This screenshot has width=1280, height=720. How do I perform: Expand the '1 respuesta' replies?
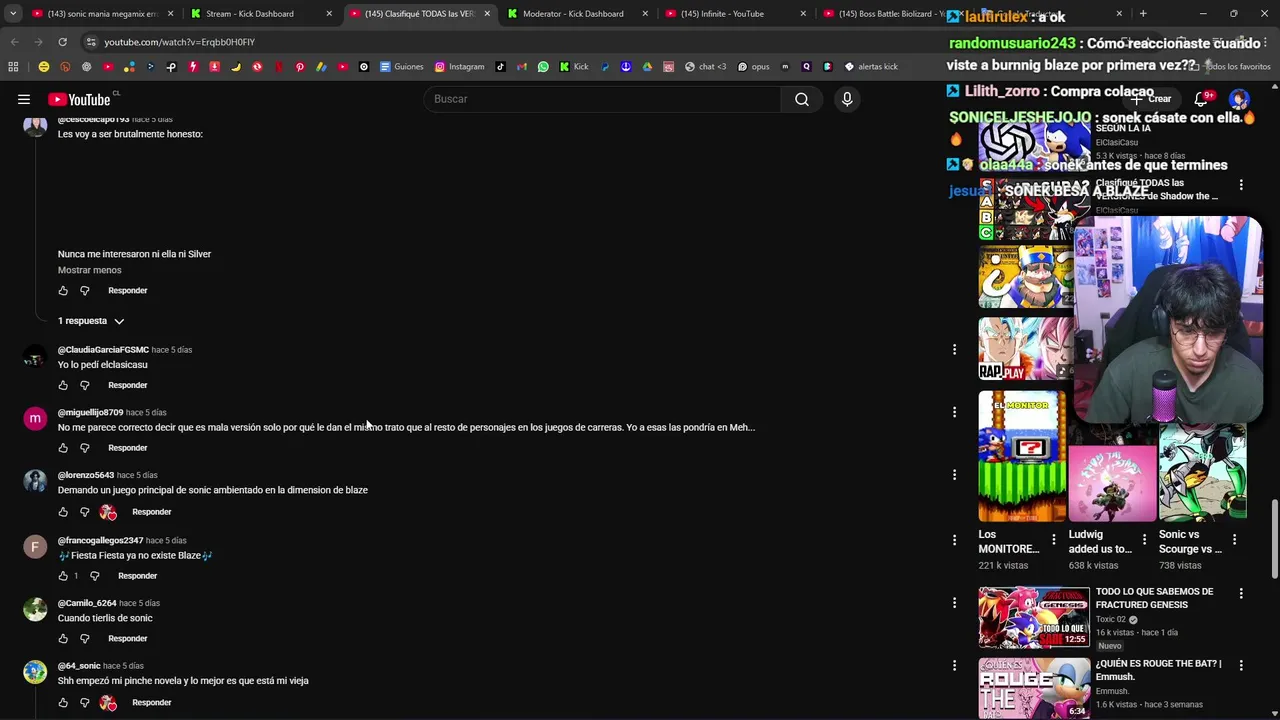[x=91, y=321]
